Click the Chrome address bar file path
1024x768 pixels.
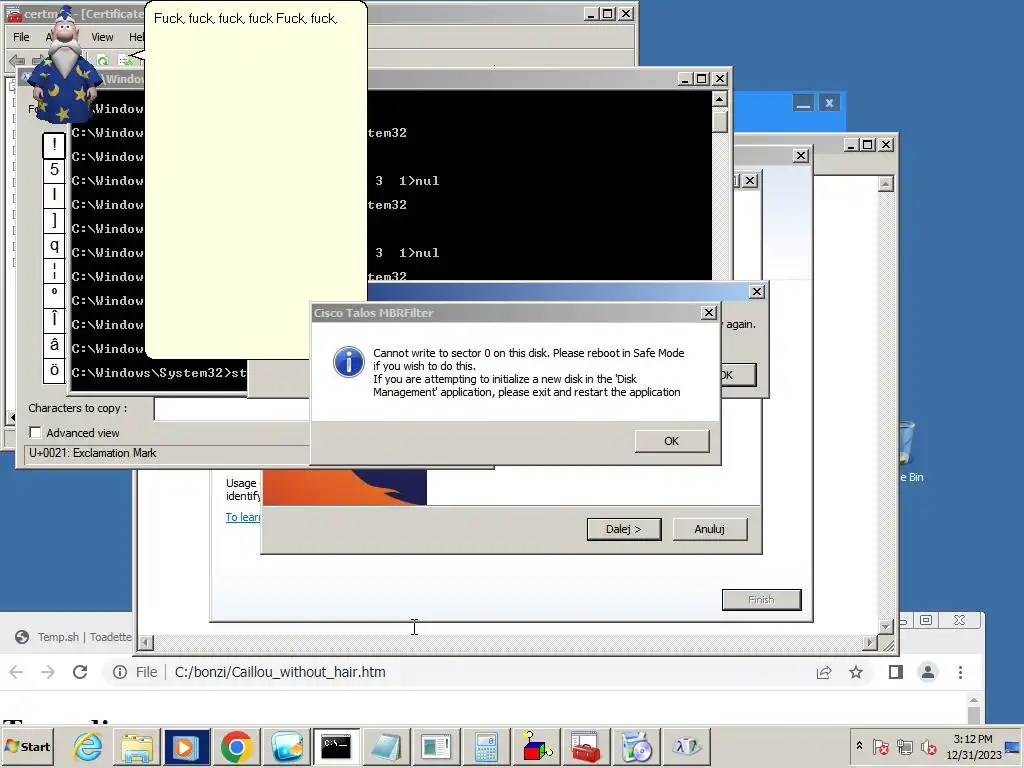280,672
